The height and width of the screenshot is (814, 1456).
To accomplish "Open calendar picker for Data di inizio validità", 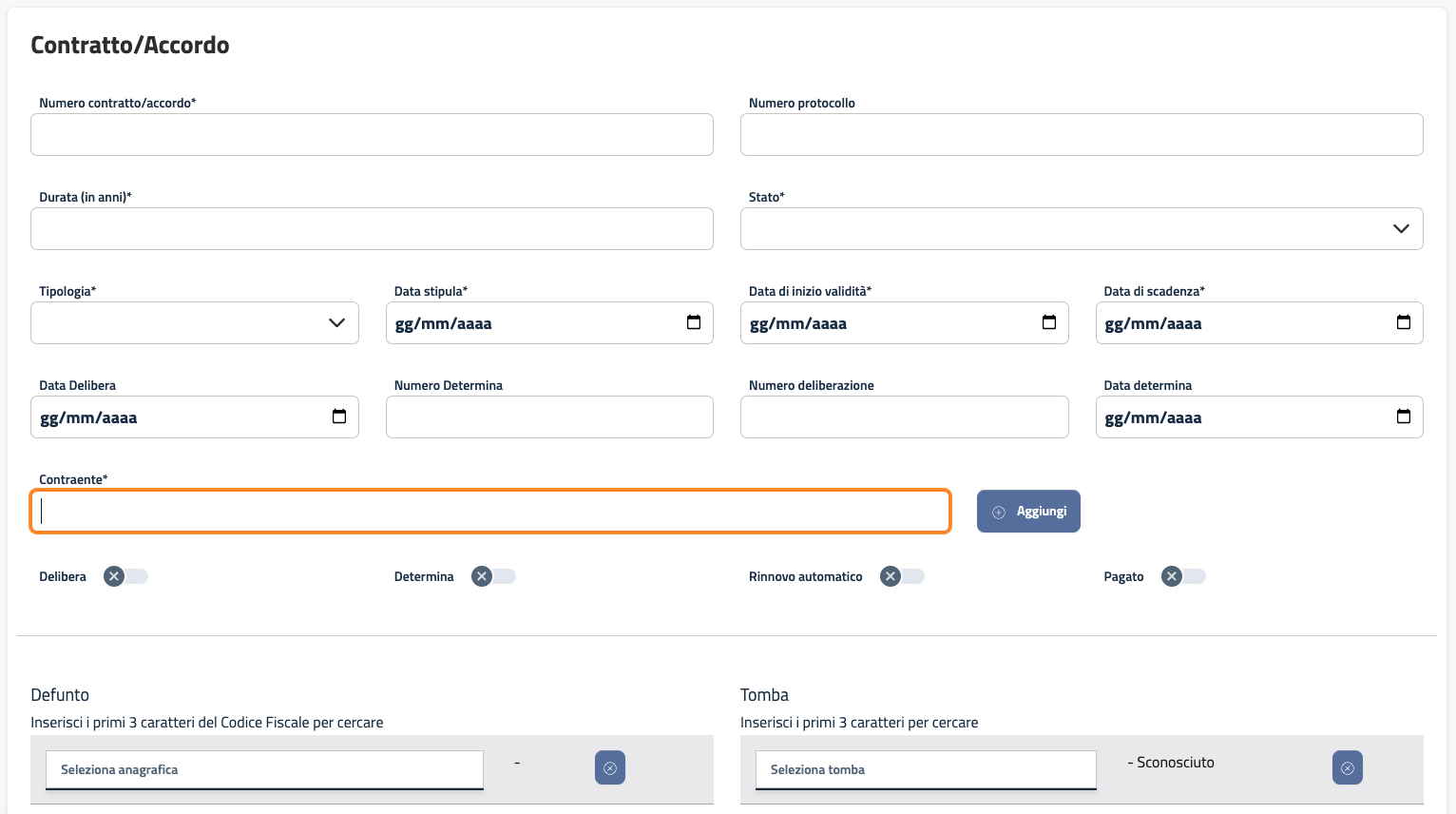I will tap(1049, 322).
